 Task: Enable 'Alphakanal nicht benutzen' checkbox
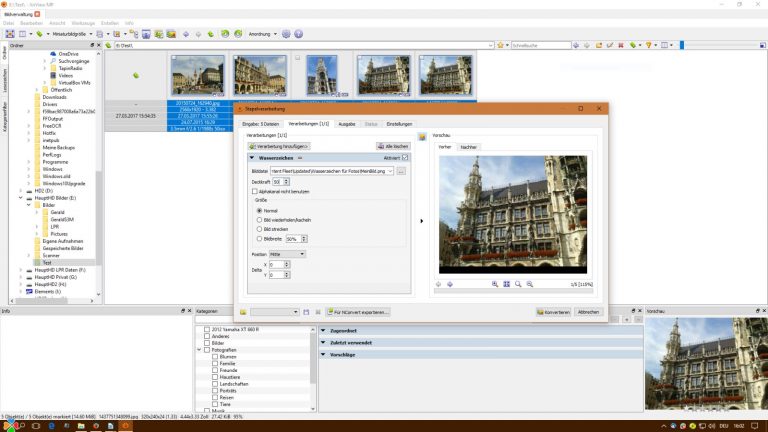click(256, 191)
